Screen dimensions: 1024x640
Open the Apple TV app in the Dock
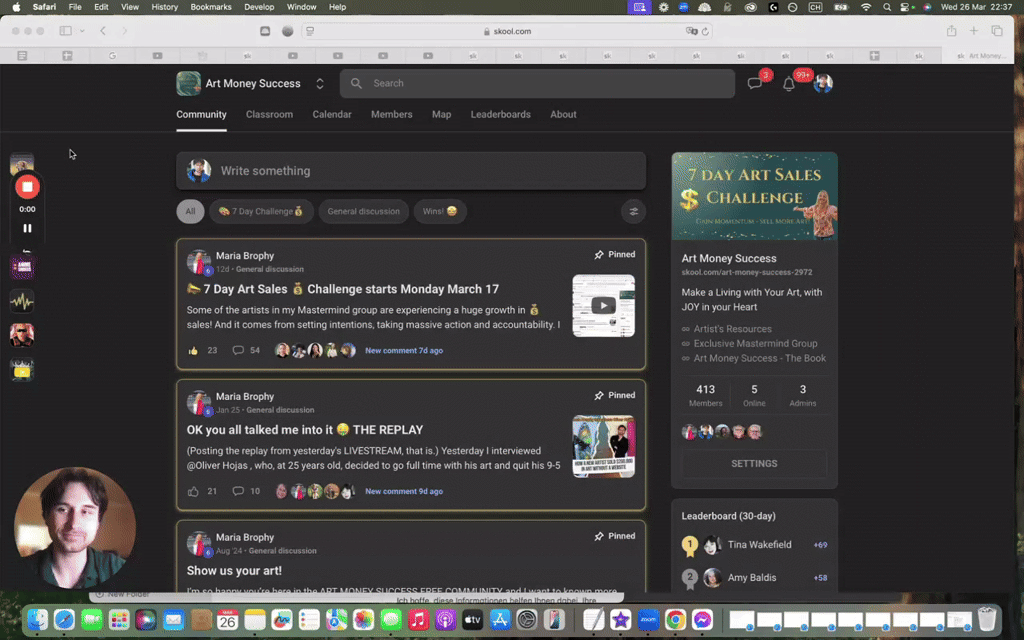[472, 619]
